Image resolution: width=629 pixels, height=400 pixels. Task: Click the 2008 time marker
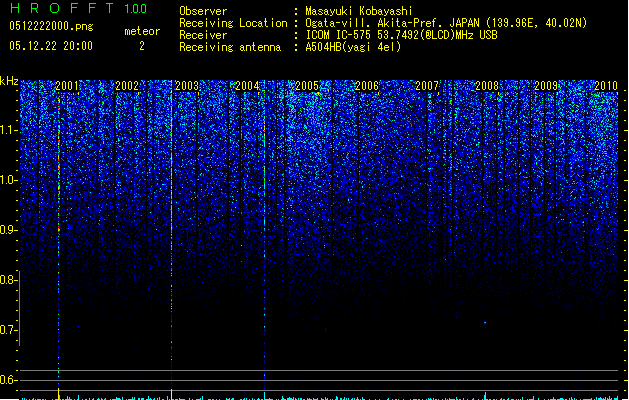pos(487,86)
